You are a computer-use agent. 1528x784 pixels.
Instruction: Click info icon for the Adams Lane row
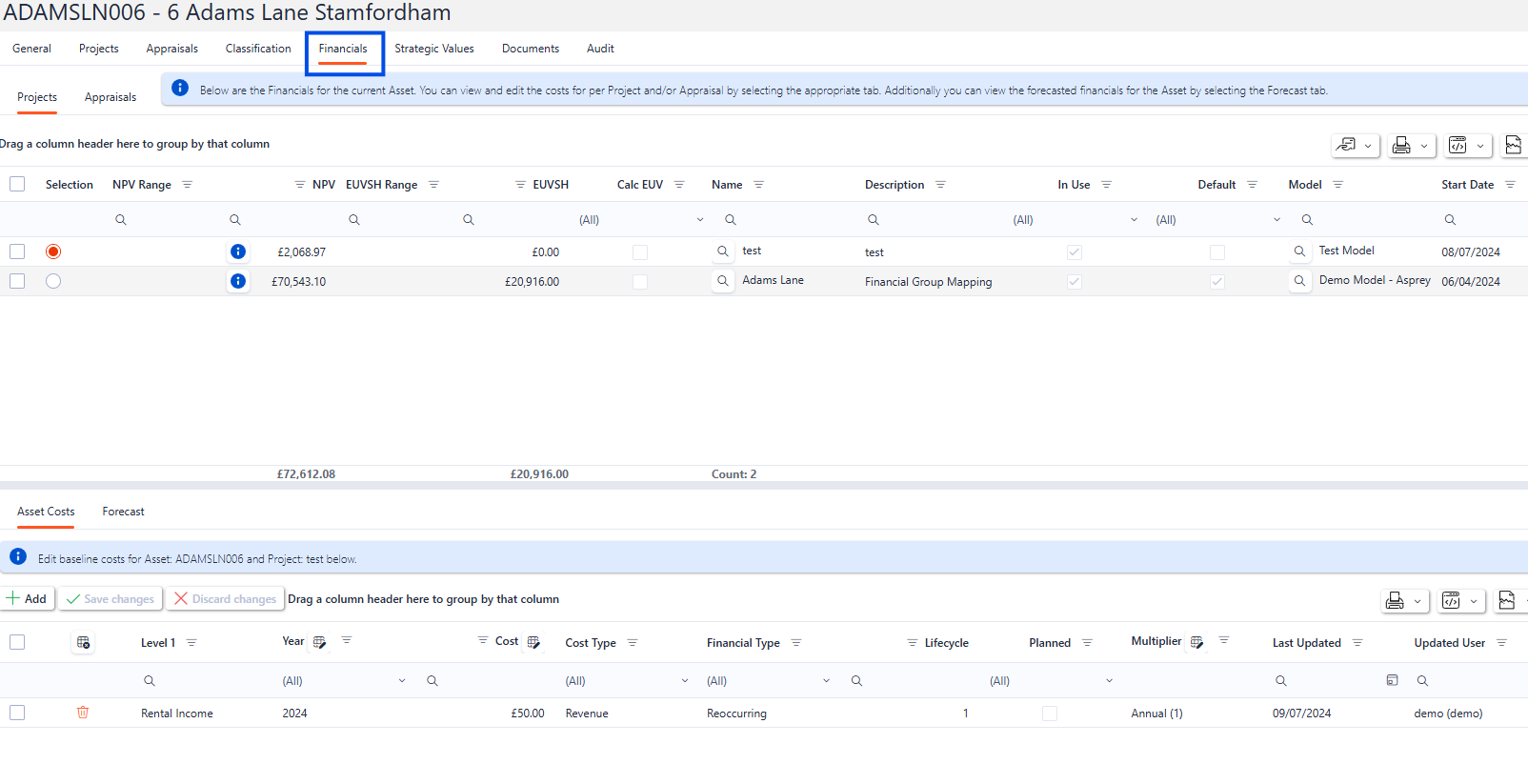(238, 281)
